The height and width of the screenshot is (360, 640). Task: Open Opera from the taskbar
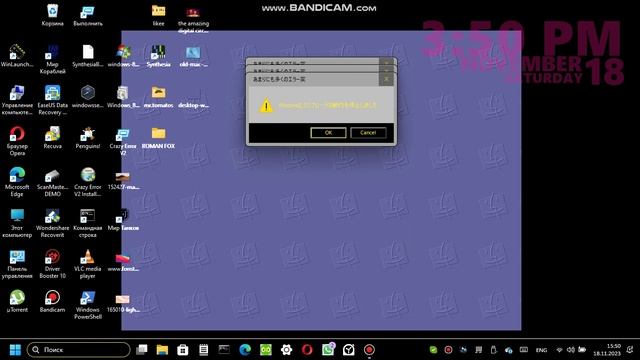pos(307,350)
